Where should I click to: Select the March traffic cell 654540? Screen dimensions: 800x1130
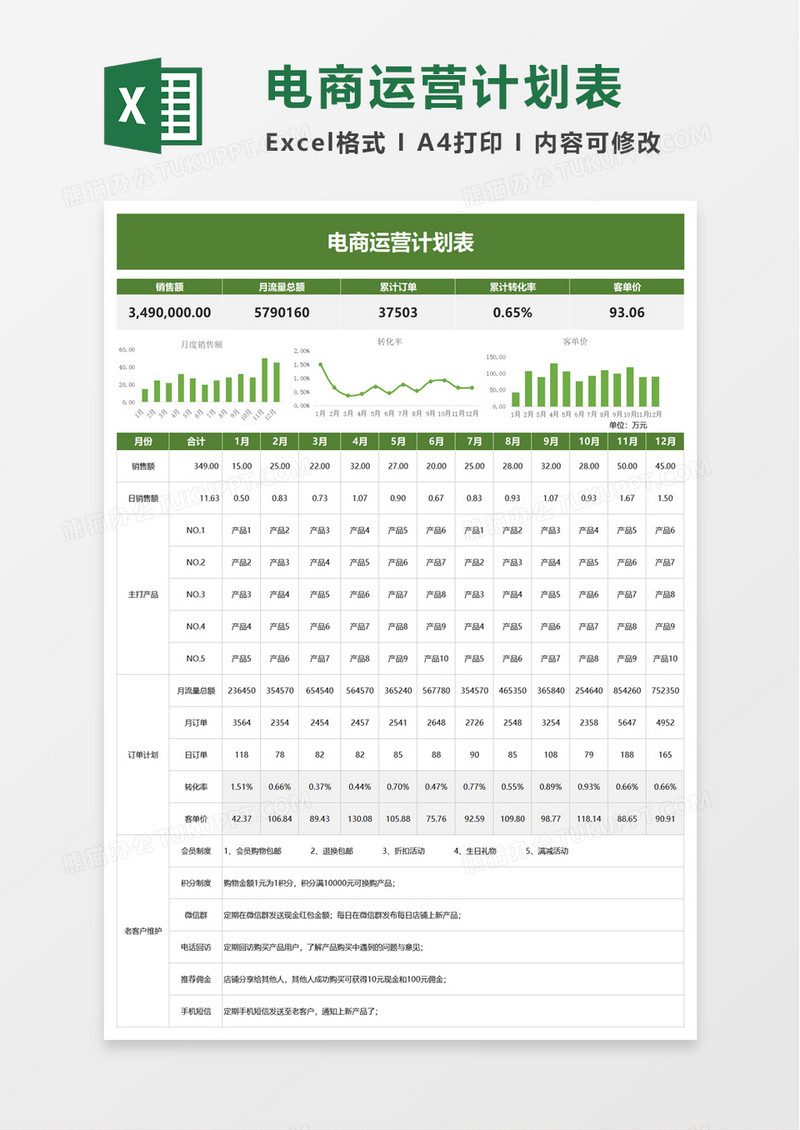tap(319, 690)
